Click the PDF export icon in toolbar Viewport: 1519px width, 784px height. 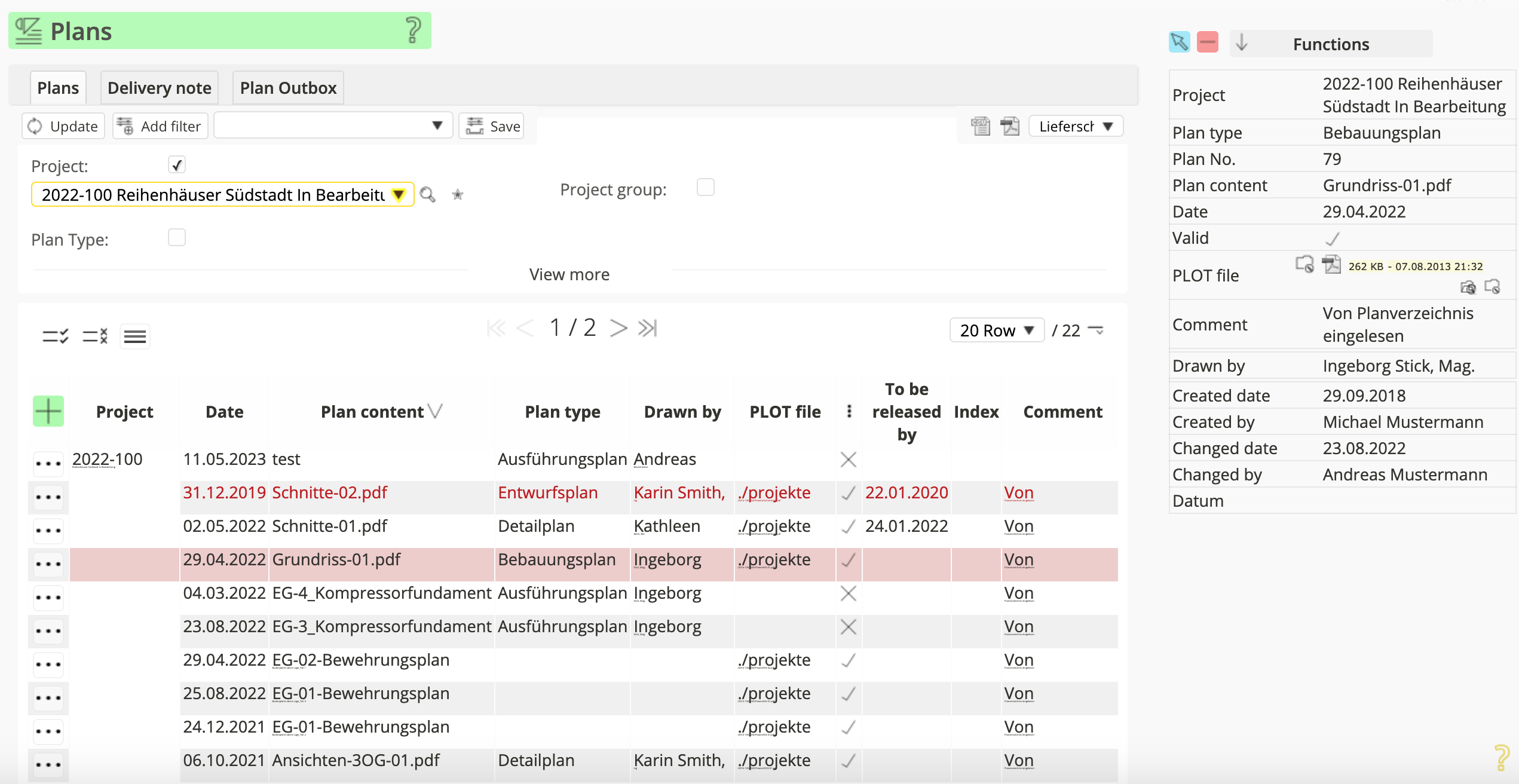[x=1010, y=126]
